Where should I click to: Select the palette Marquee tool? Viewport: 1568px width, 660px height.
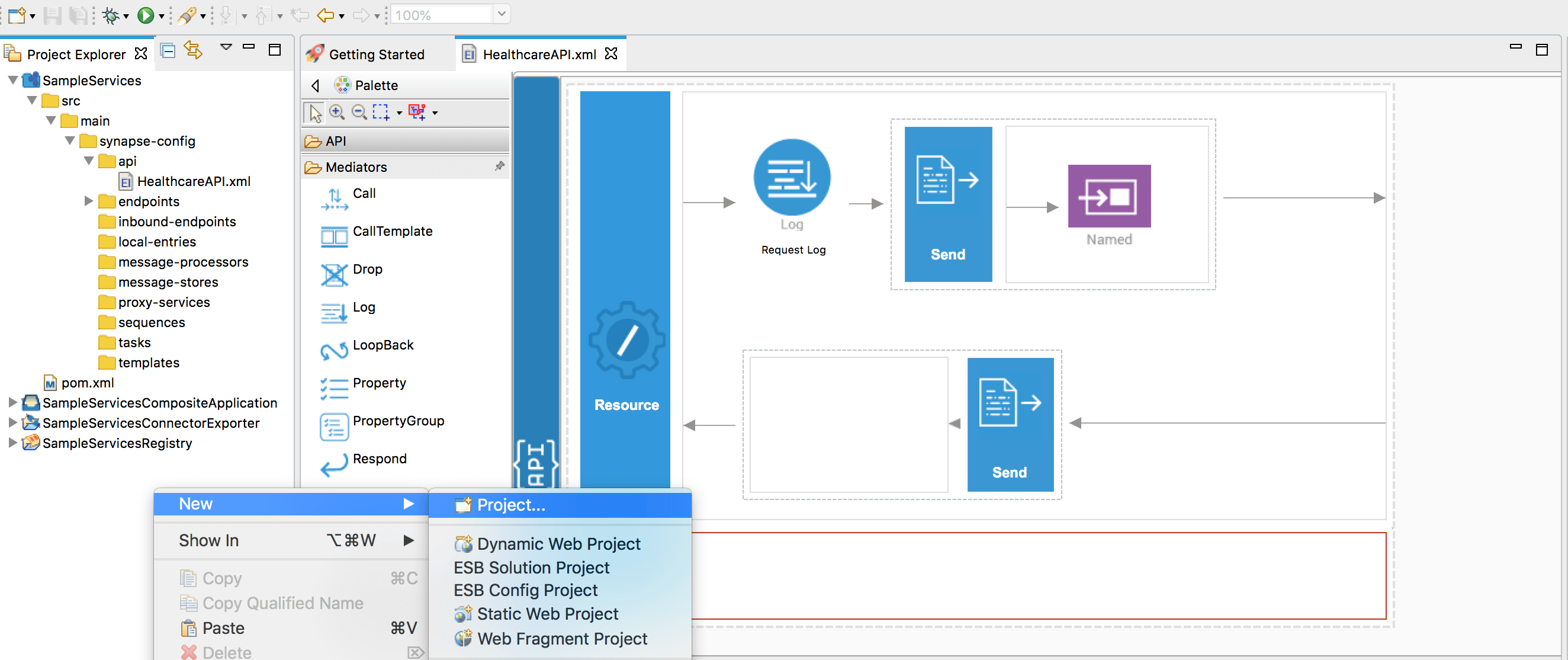(x=381, y=112)
